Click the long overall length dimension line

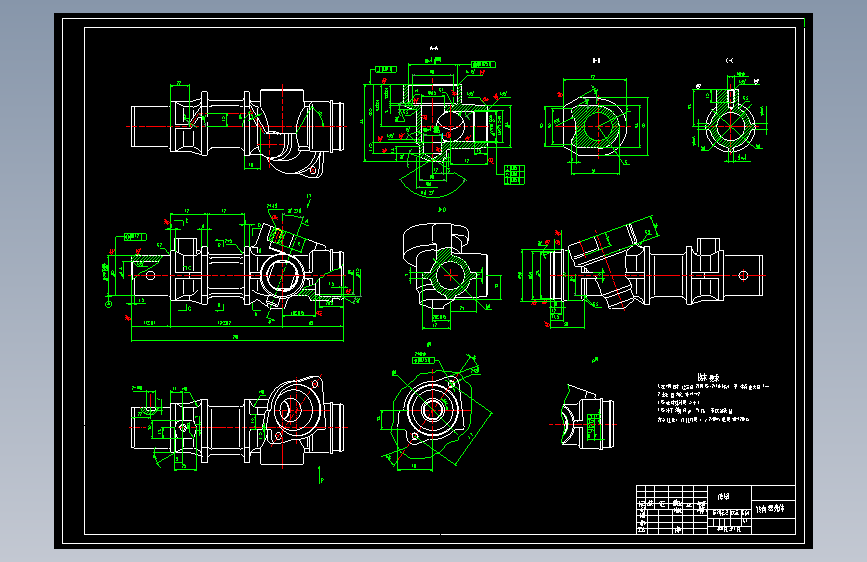click(x=237, y=339)
